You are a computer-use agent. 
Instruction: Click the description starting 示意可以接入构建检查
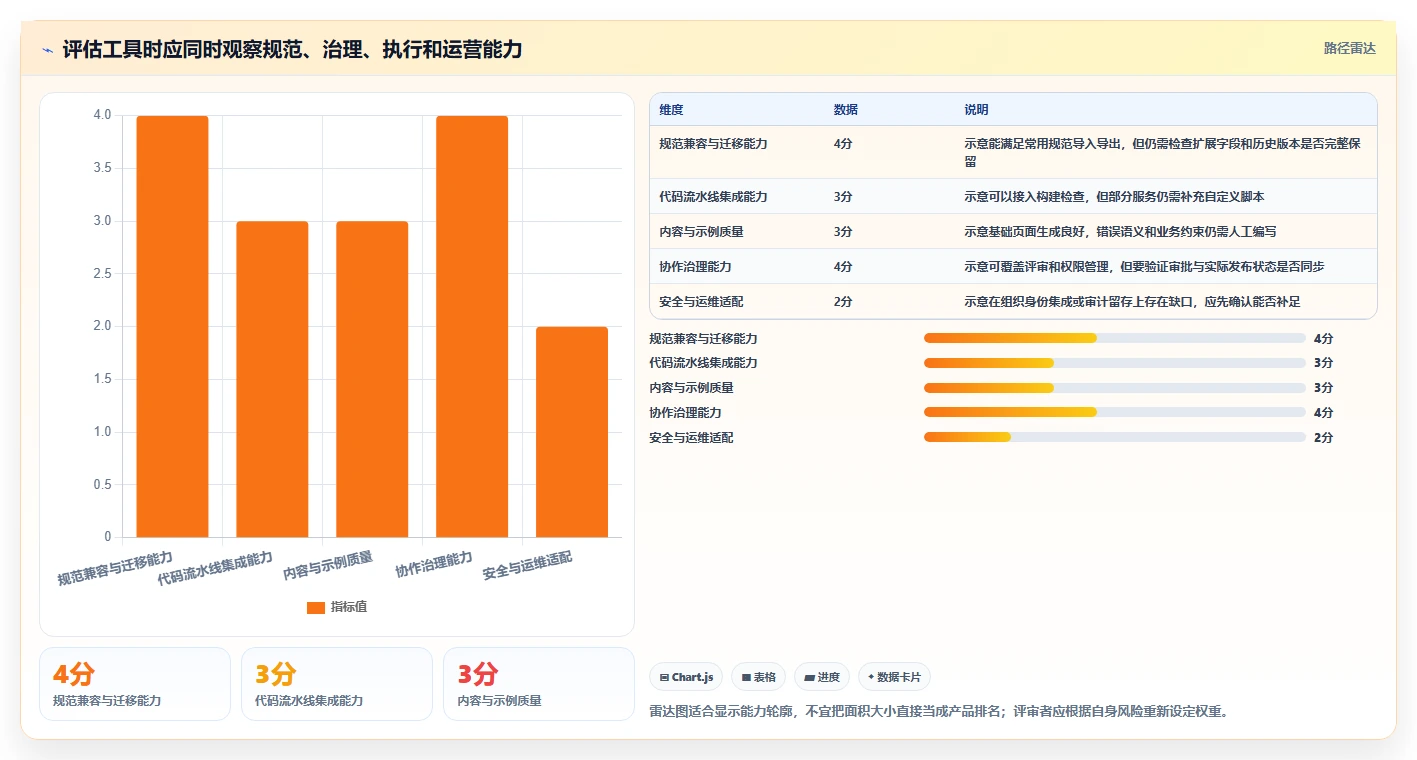click(x=1114, y=196)
